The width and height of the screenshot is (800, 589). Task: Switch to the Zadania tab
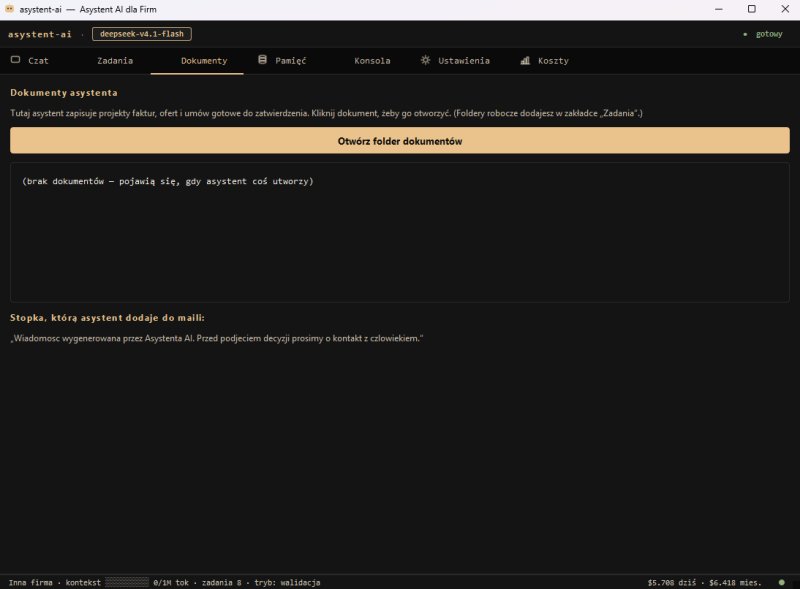(115, 61)
